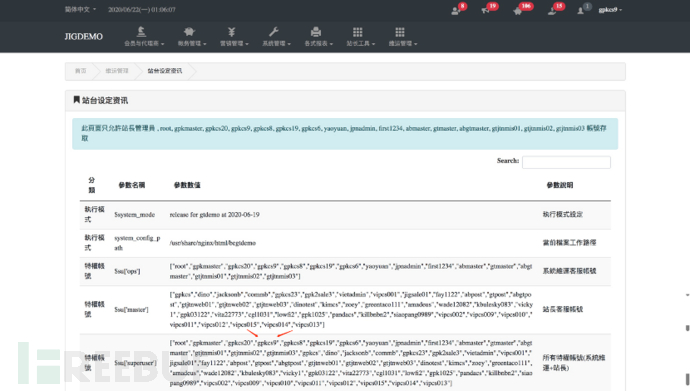Click the 特權帳號 category in $su['ops'] row
The height and width of the screenshot is (391, 690).
94,271
